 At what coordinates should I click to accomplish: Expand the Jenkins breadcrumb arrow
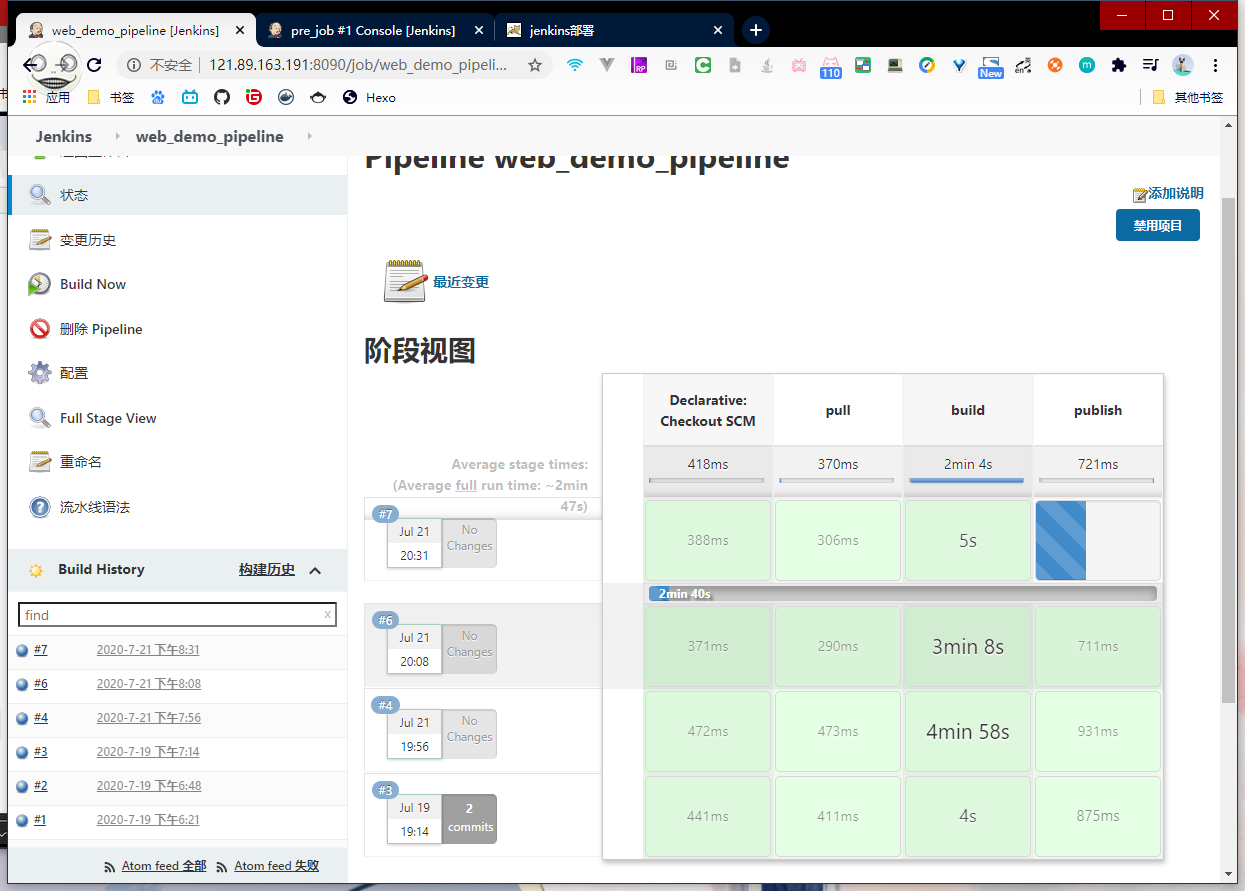tap(117, 137)
